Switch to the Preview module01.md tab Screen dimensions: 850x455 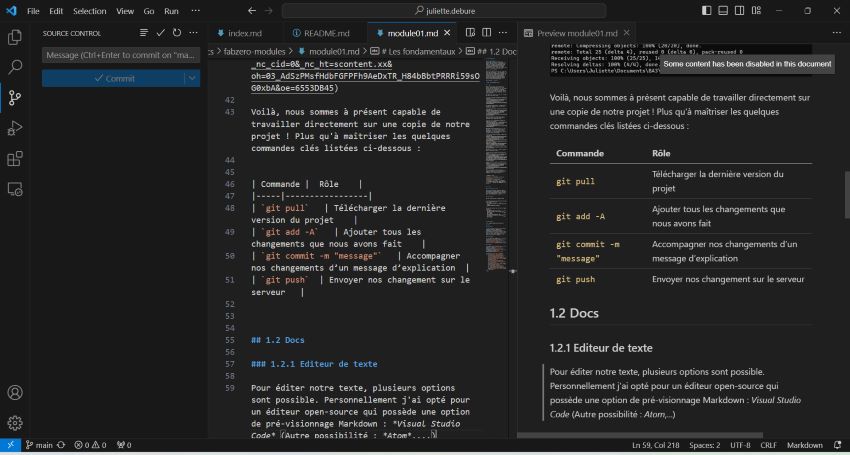coord(577,33)
